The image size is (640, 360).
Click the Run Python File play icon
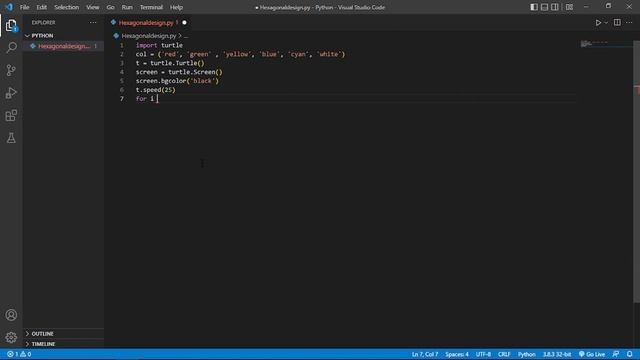click(598, 23)
